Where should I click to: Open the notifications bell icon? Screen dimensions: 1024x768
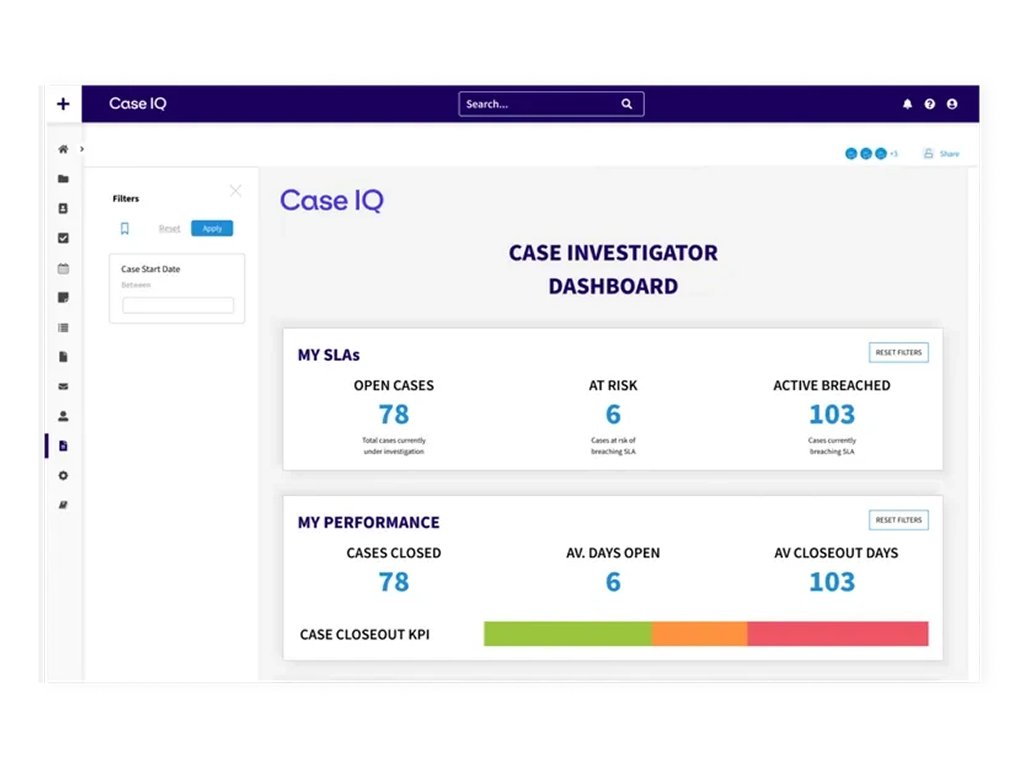pyautogui.click(x=907, y=104)
